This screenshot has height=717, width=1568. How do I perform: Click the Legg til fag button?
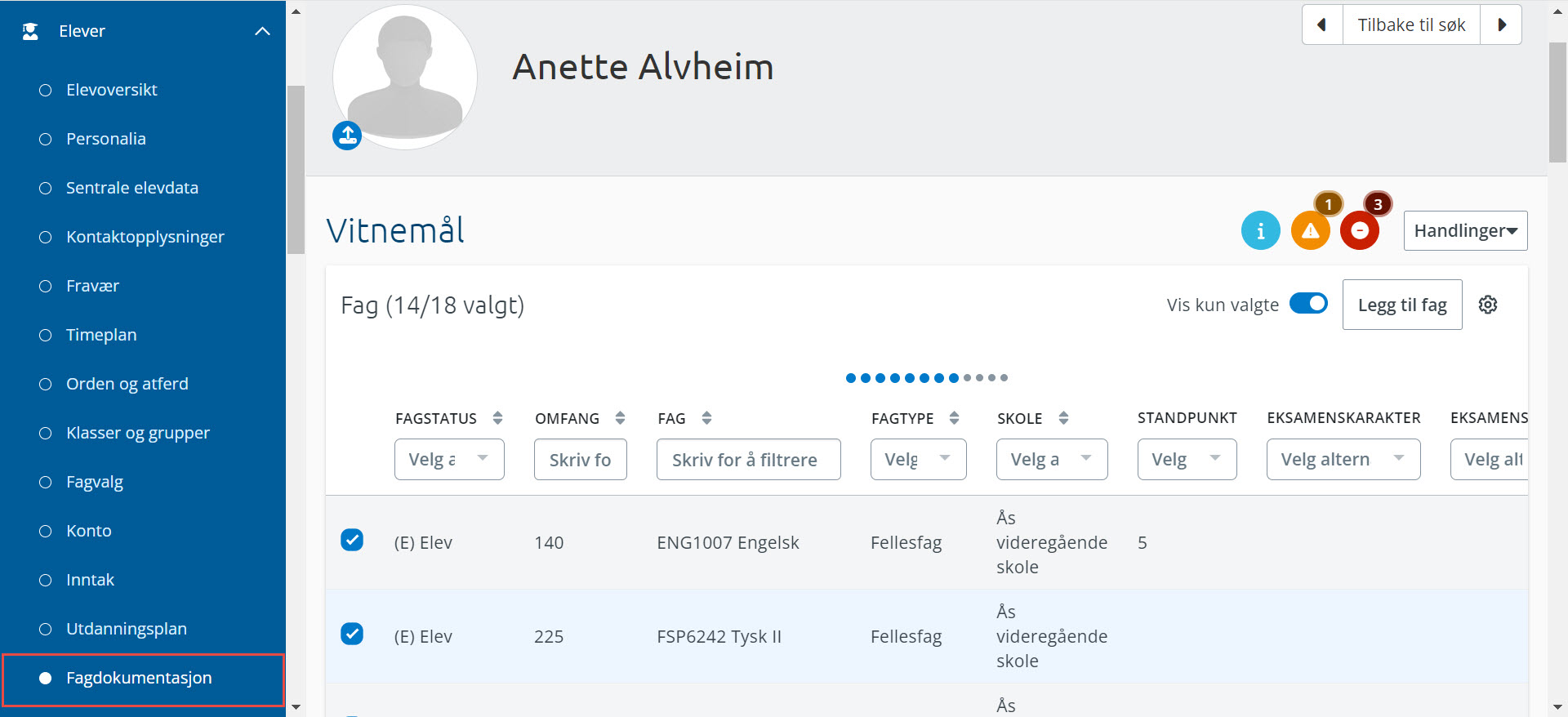pos(1401,305)
